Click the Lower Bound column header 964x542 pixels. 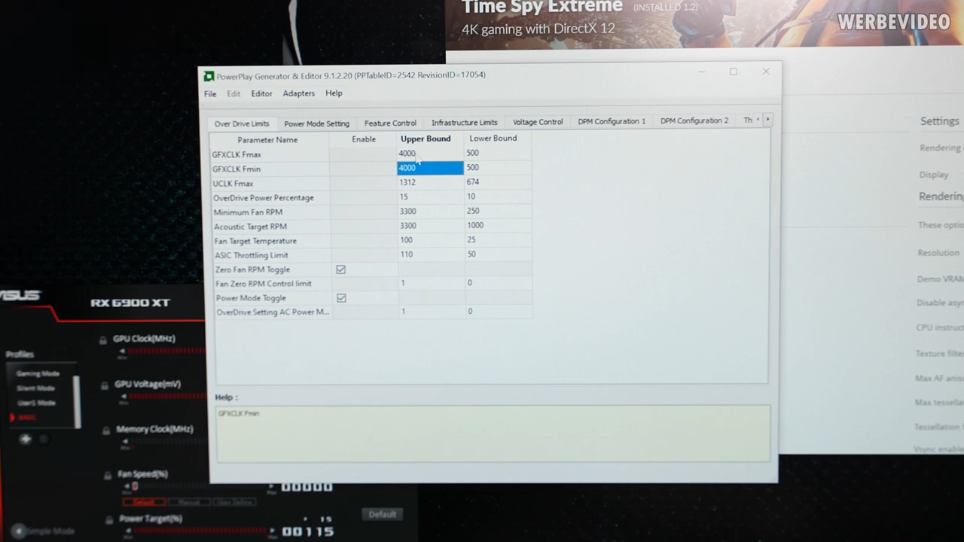tap(493, 138)
